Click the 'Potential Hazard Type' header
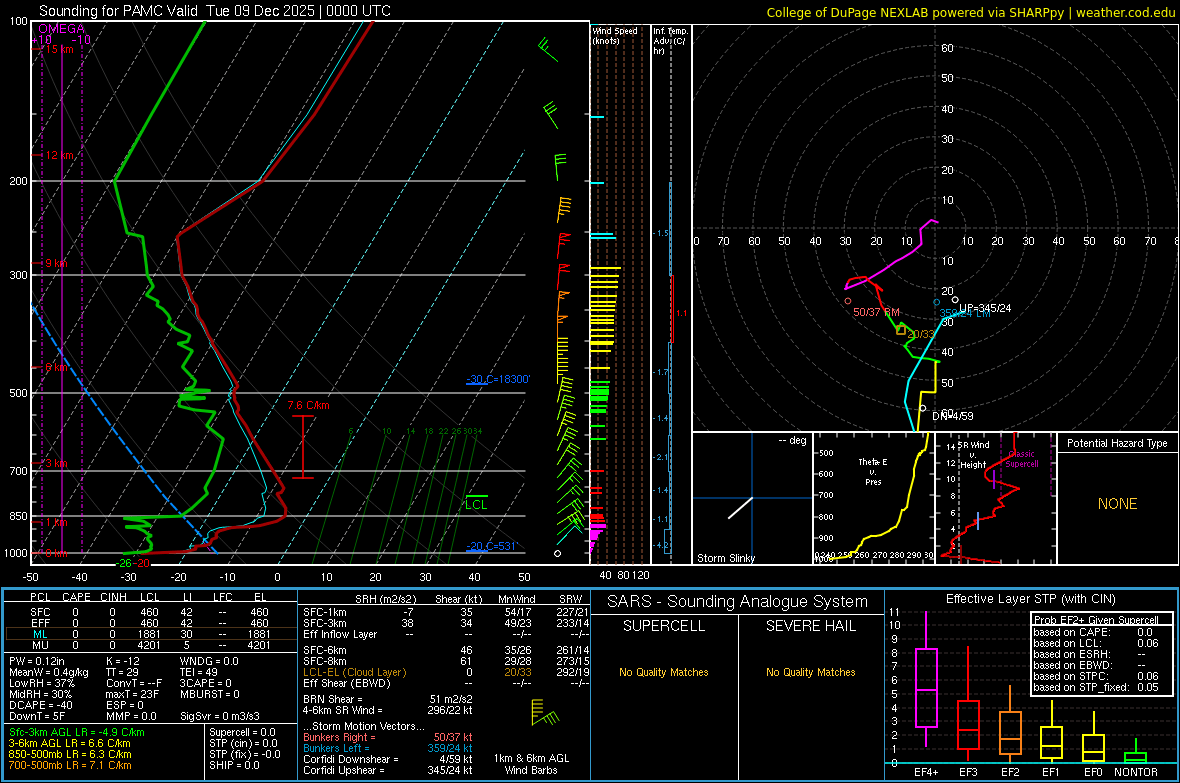This screenshot has width=1180, height=783. pos(1117,443)
